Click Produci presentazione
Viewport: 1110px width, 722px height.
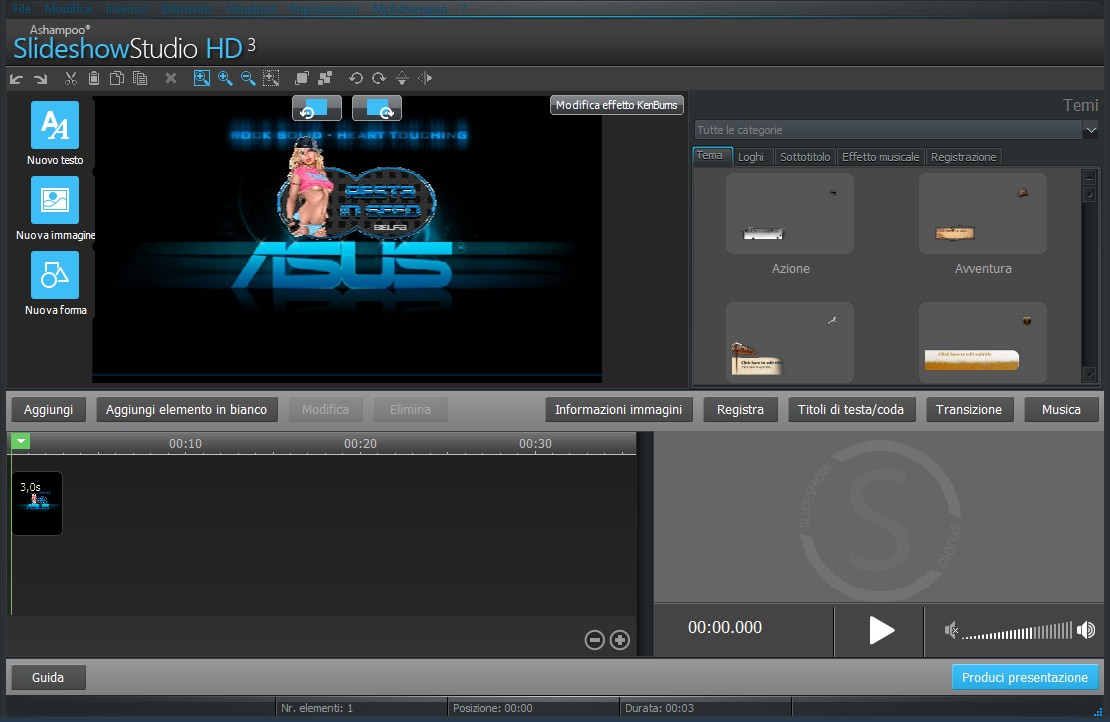point(1024,677)
